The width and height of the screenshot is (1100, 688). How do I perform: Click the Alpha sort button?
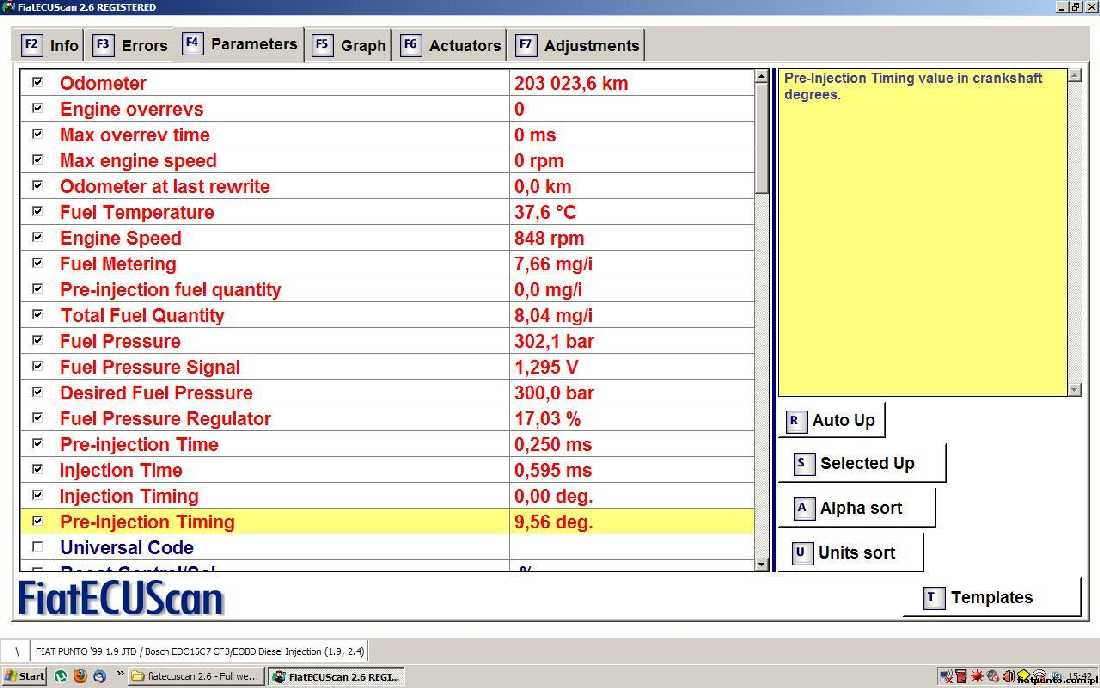click(857, 508)
